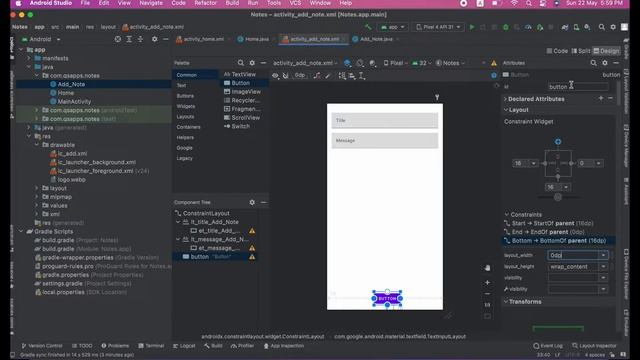
Task: Select ImageView in Palette
Action: tap(242, 92)
